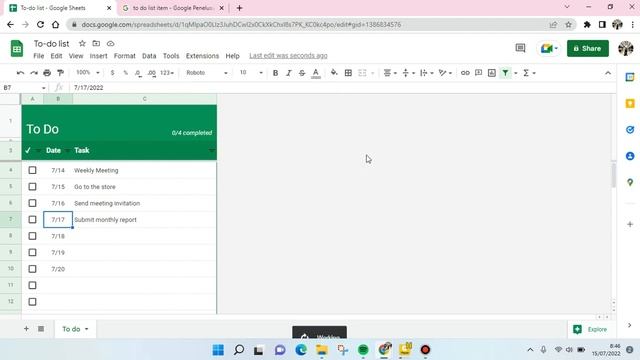
Task: Move document with folder icon
Action: tap(96, 43)
